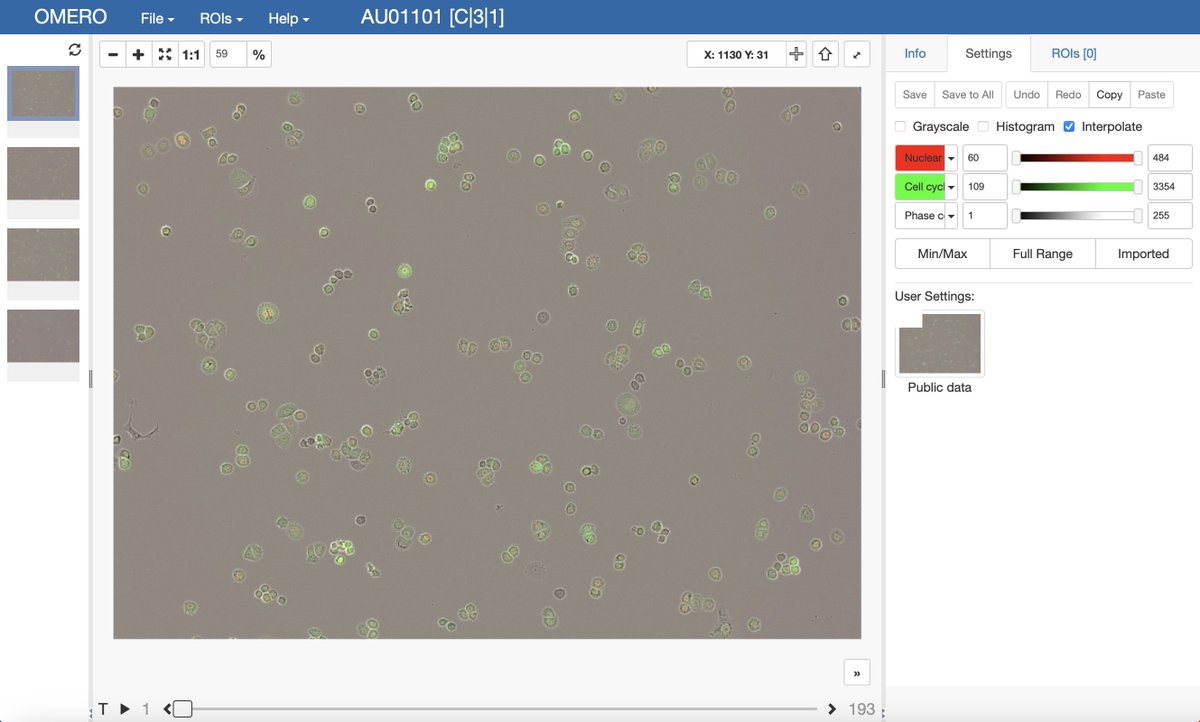
Task: Click the Cell cycle maximum field 3354
Action: [x=1170, y=187]
